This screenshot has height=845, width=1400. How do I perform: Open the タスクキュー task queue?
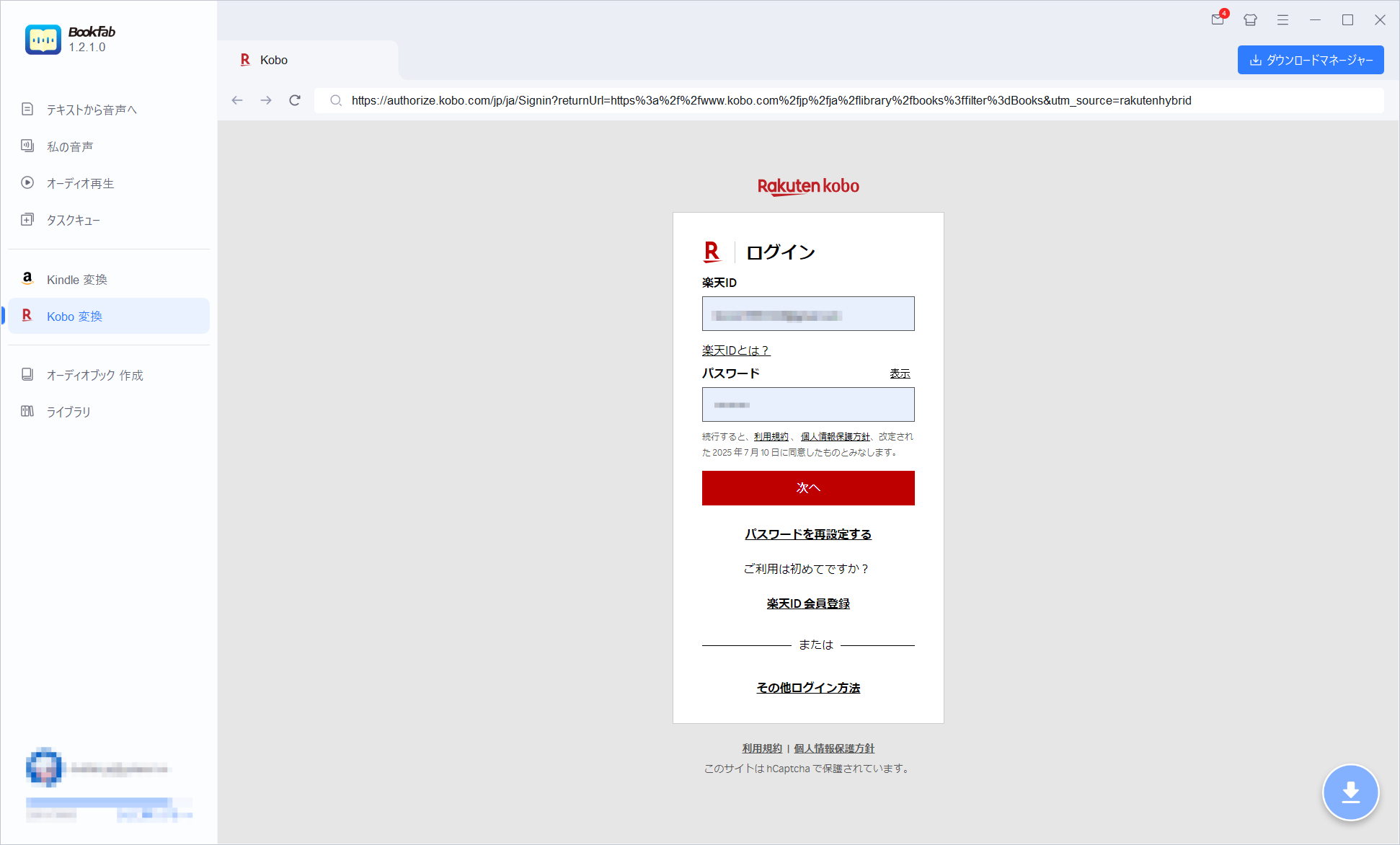click(73, 220)
